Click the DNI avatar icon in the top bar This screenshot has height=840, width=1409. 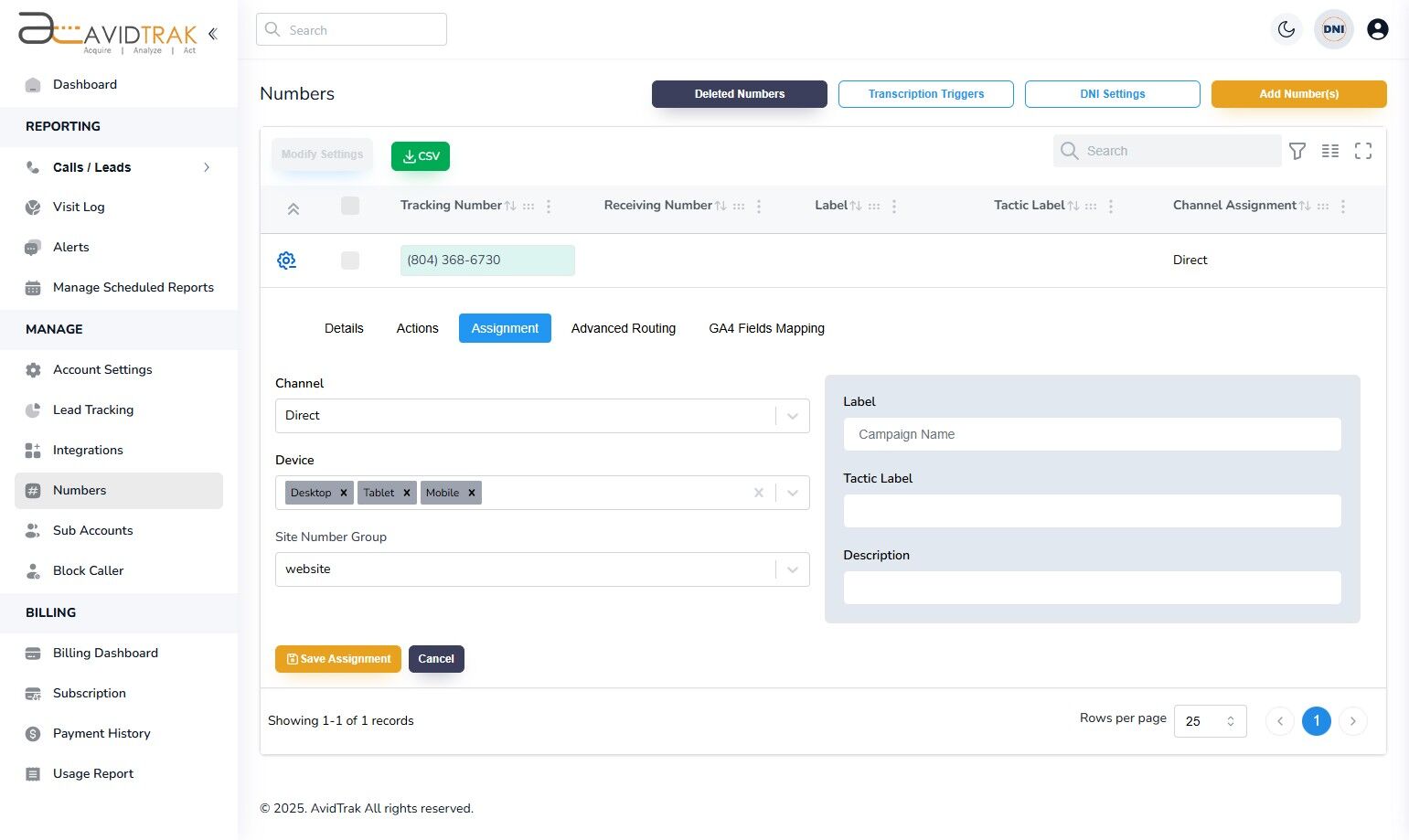pyautogui.click(x=1333, y=28)
